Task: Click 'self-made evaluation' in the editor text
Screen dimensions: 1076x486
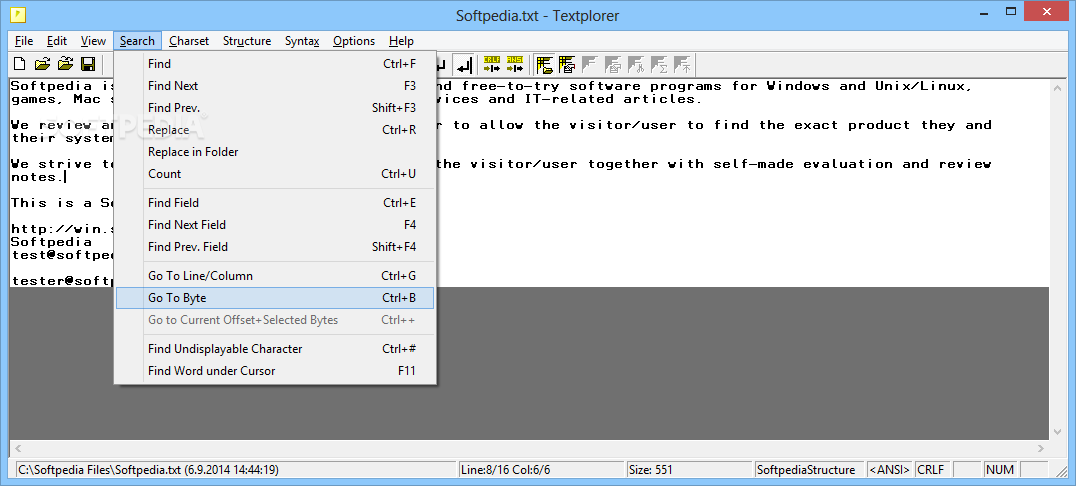Action: click(803, 165)
